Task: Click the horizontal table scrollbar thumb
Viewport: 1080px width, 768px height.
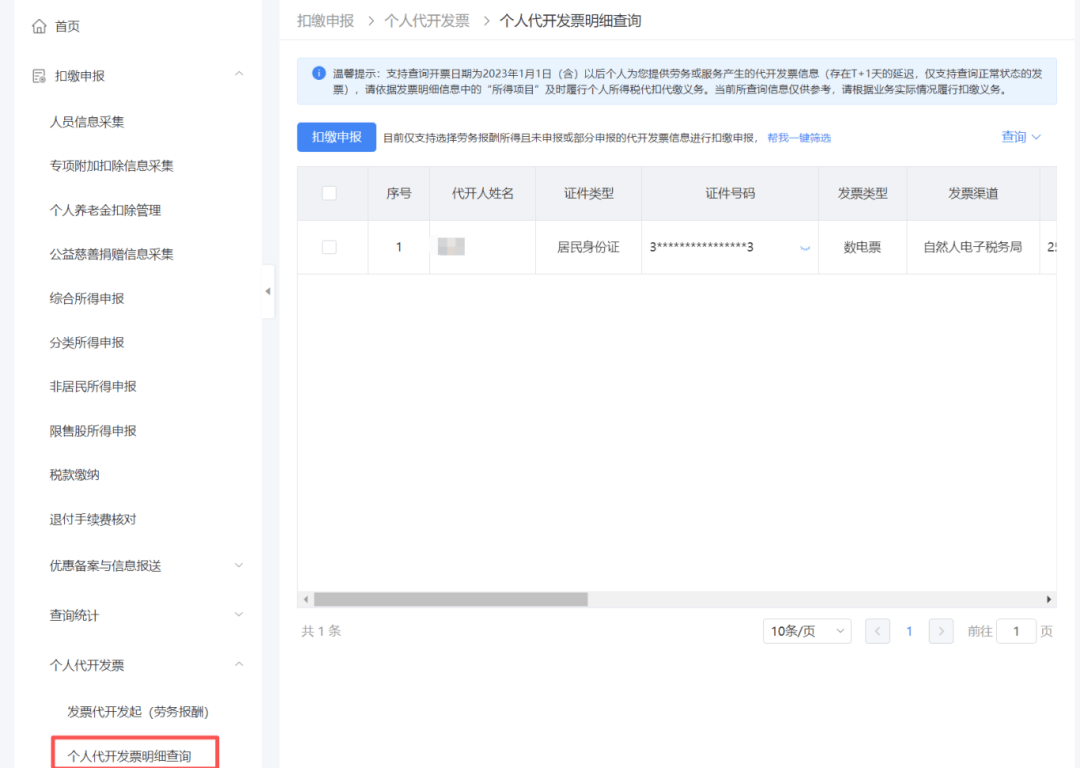Action: 450,599
